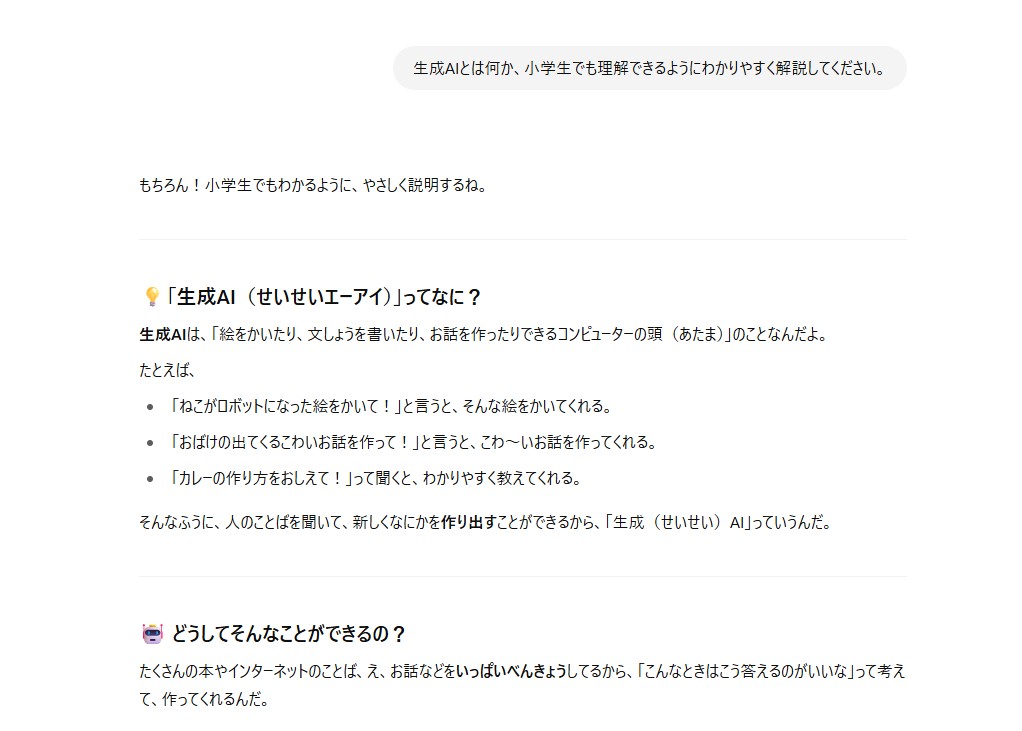
Task: Click the line たとえば、
Action: (x=167, y=371)
